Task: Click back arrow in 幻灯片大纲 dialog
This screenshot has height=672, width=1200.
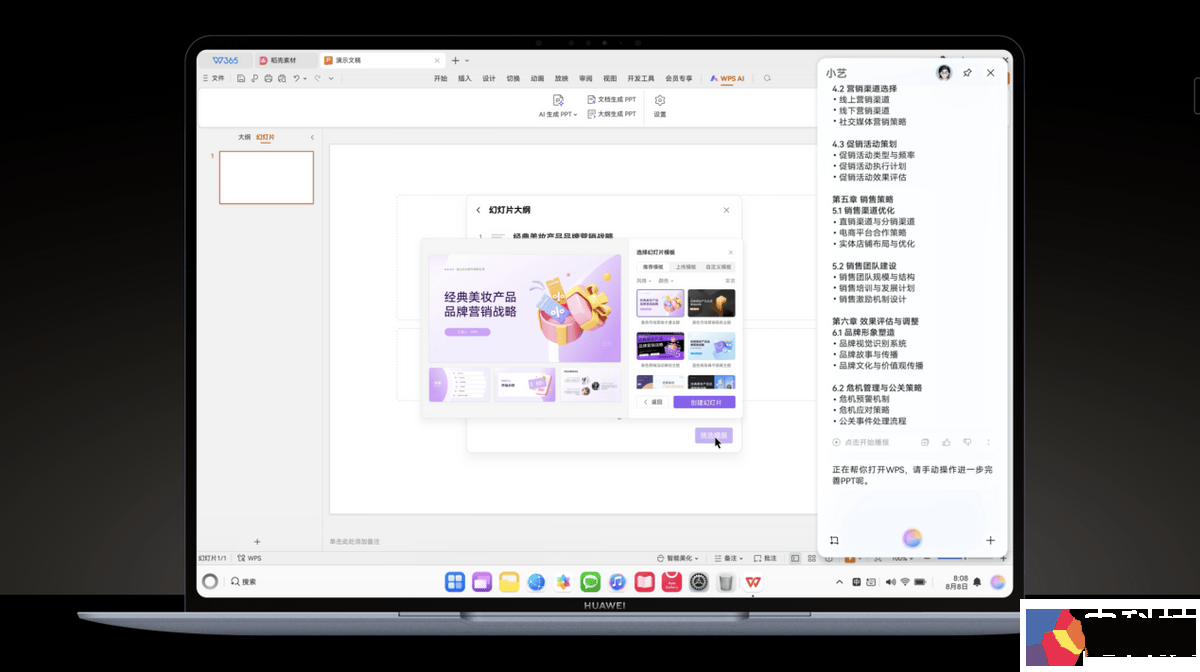Action: [478, 210]
